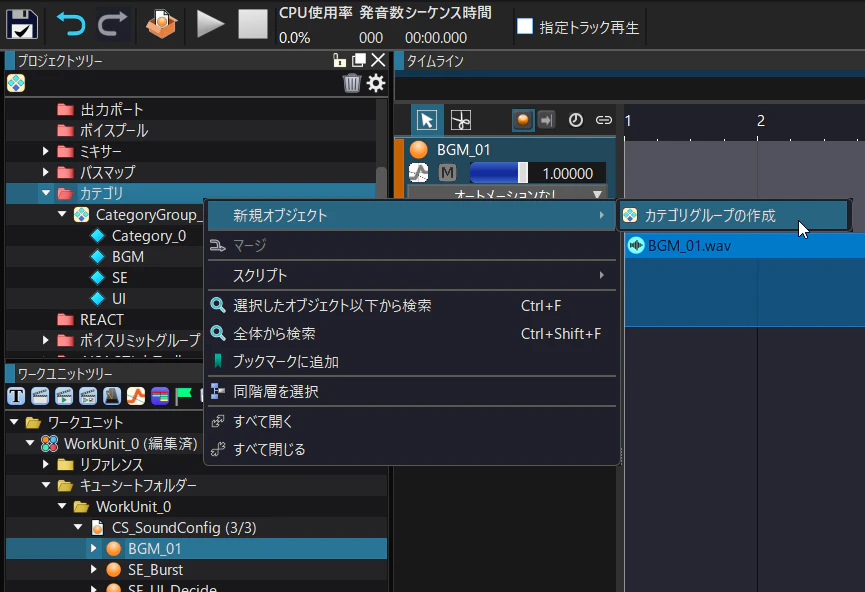This screenshot has height=592, width=865.
Task: Start playback with the play button
Action: [210, 25]
